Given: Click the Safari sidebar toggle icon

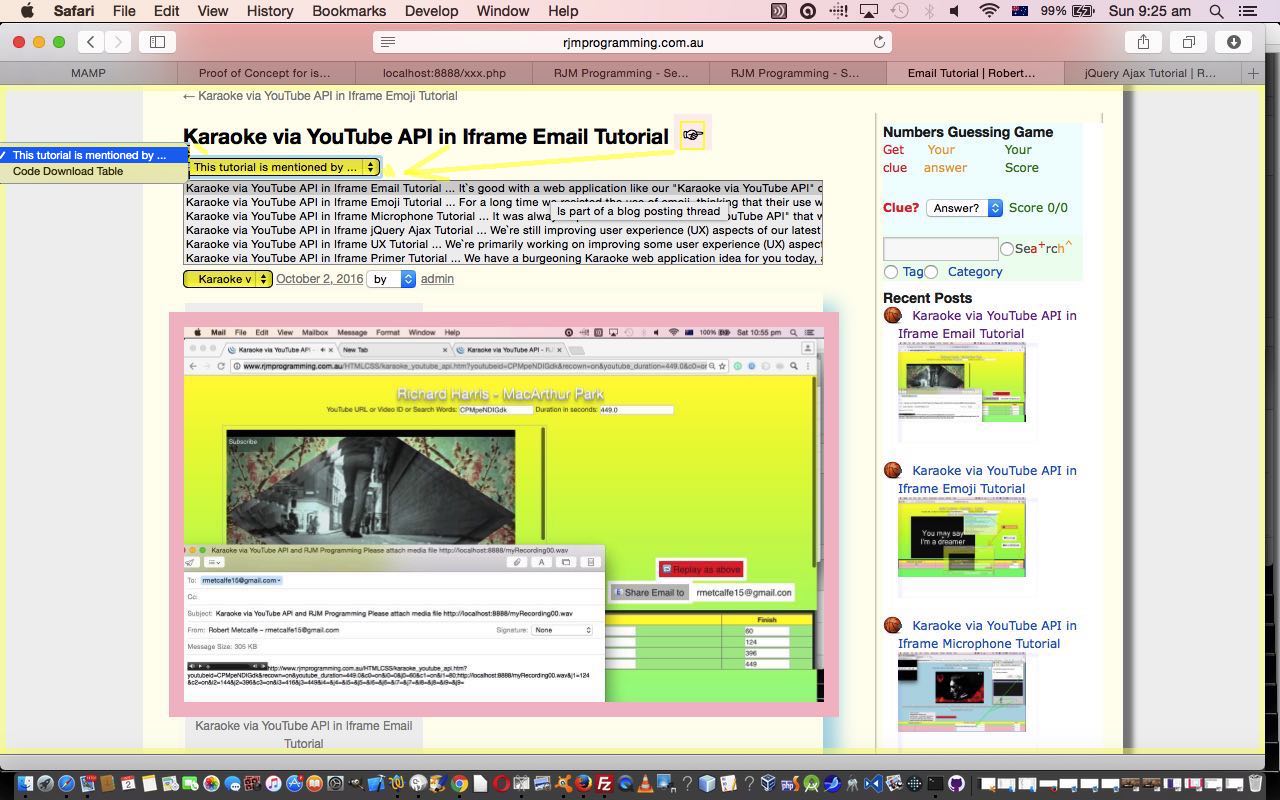Looking at the screenshot, I should coord(157,42).
